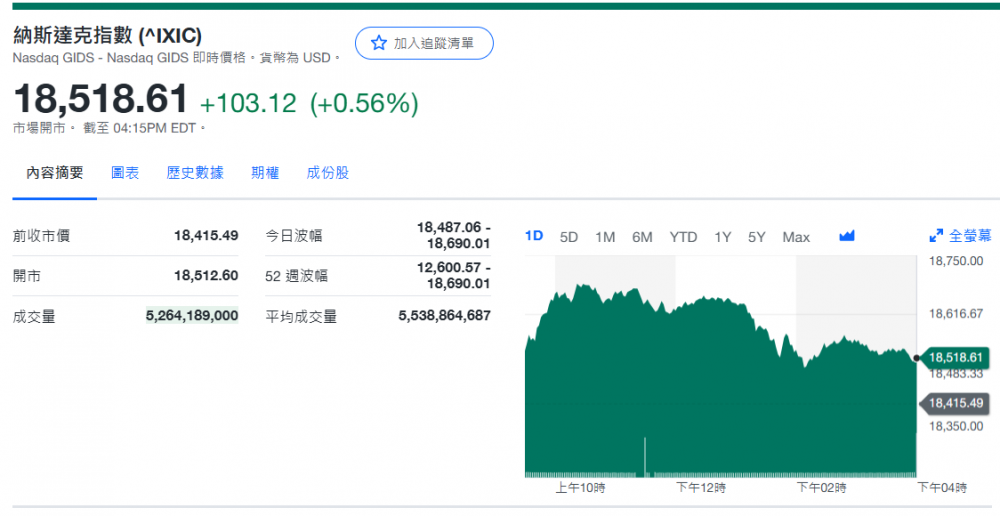Select the 1Y chart range

point(722,237)
